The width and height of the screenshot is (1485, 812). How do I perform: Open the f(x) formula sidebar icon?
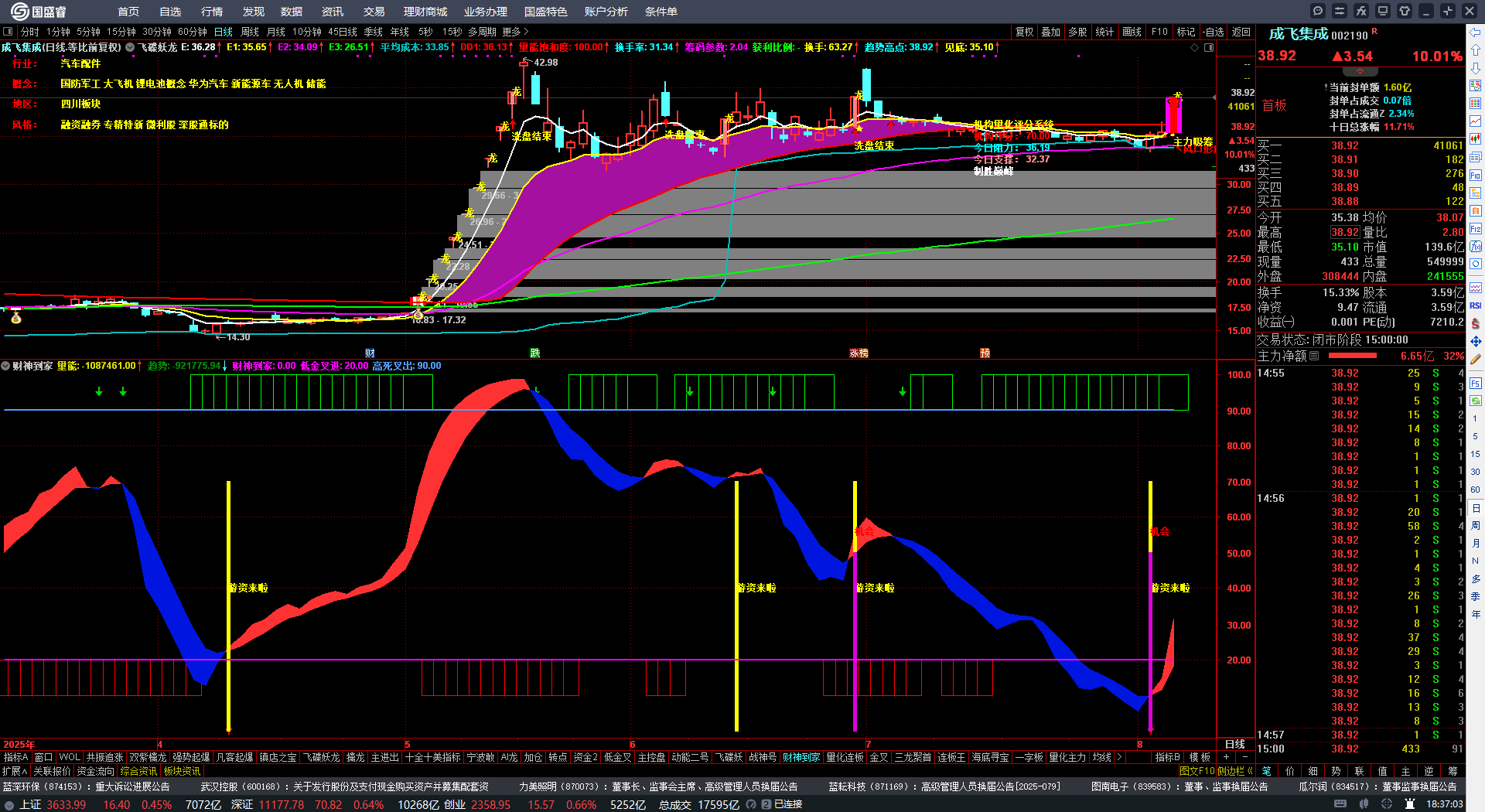click(1476, 247)
